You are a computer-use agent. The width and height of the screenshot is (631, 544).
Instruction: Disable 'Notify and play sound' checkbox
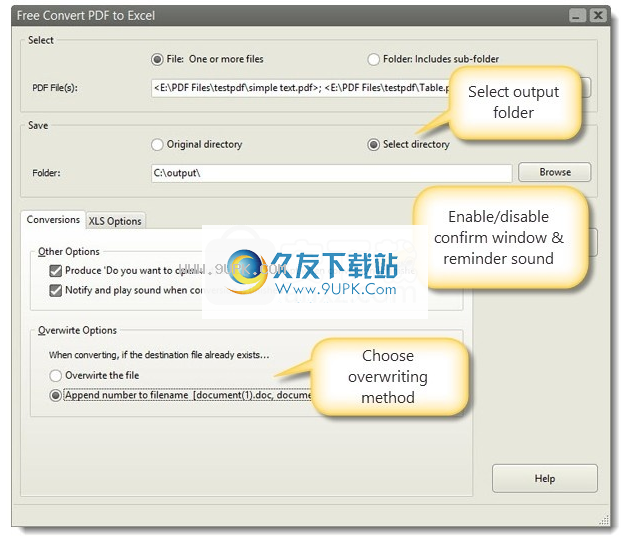[x=56, y=291]
